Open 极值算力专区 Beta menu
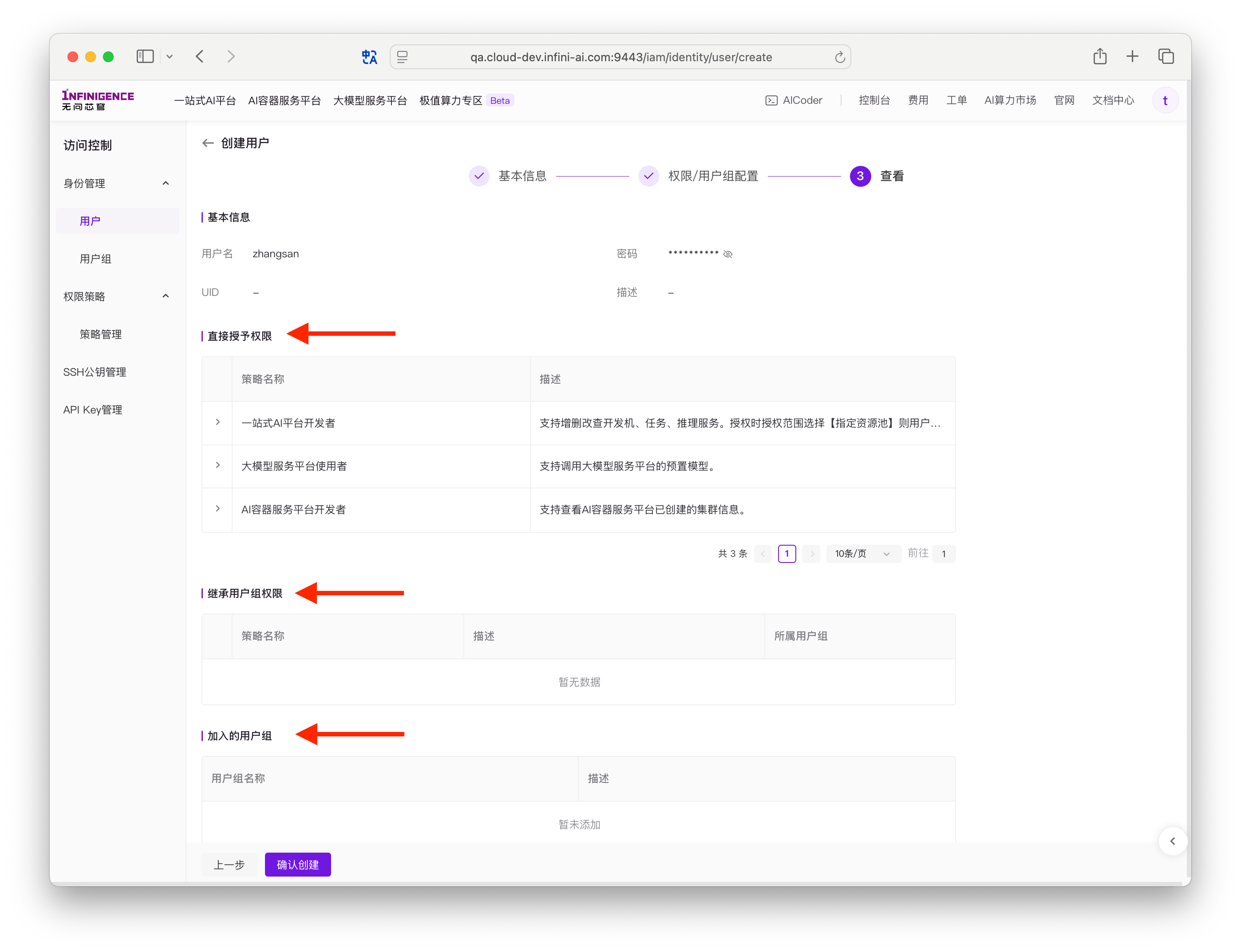Viewport: 1241px width, 952px height. tap(466, 100)
